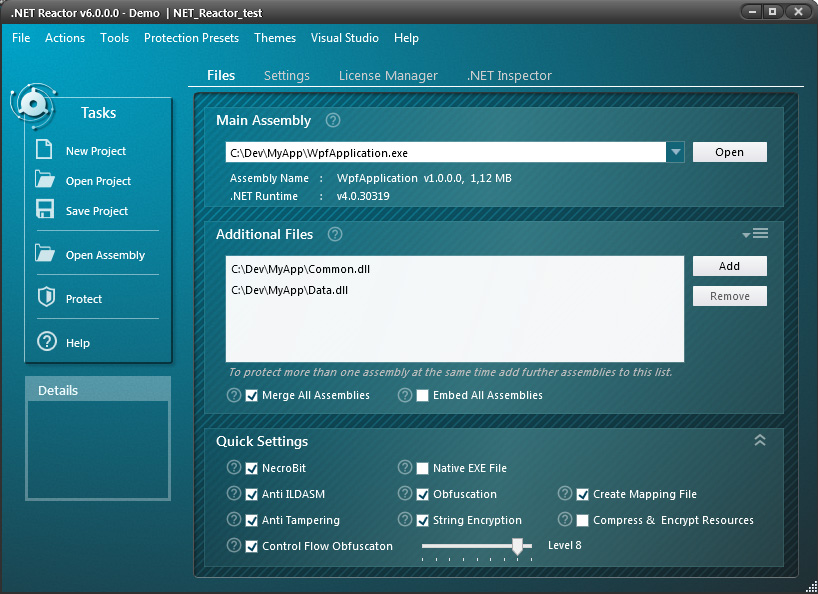Click the help icon next to NecroBit
The width and height of the screenshot is (818, 594).
coord(234,467)
